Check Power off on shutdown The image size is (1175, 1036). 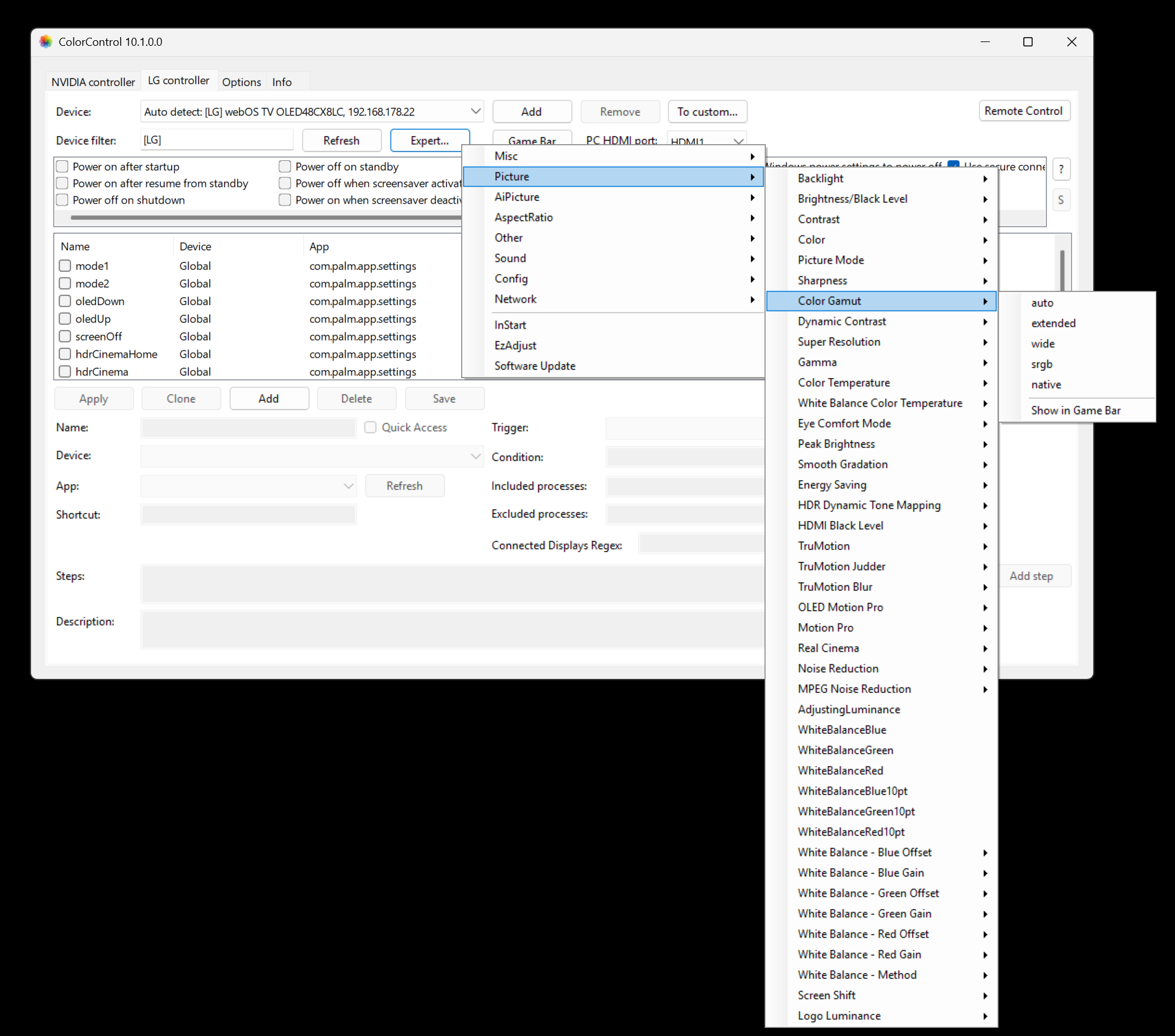62,200
